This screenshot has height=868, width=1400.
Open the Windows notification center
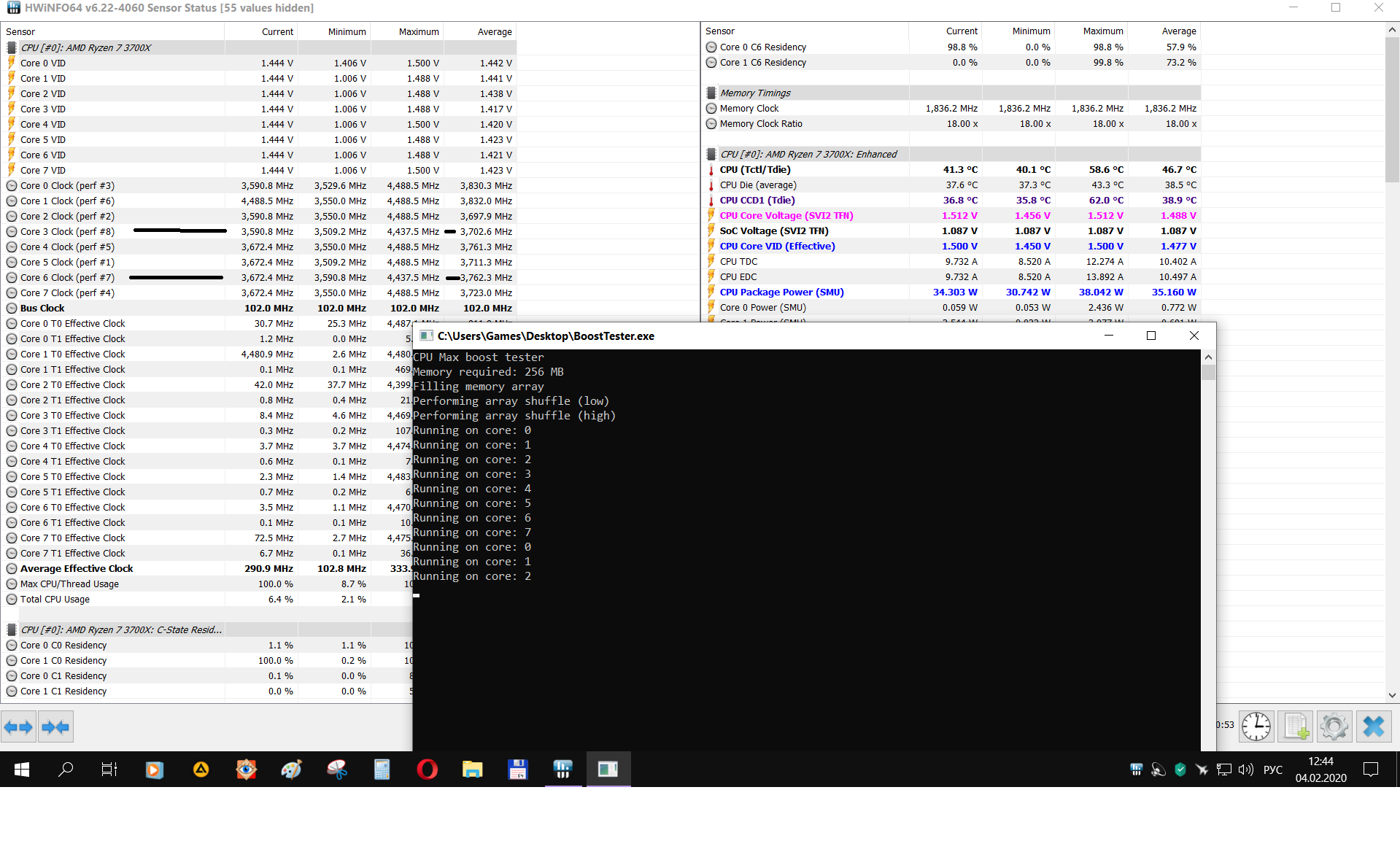point(1371,770)
